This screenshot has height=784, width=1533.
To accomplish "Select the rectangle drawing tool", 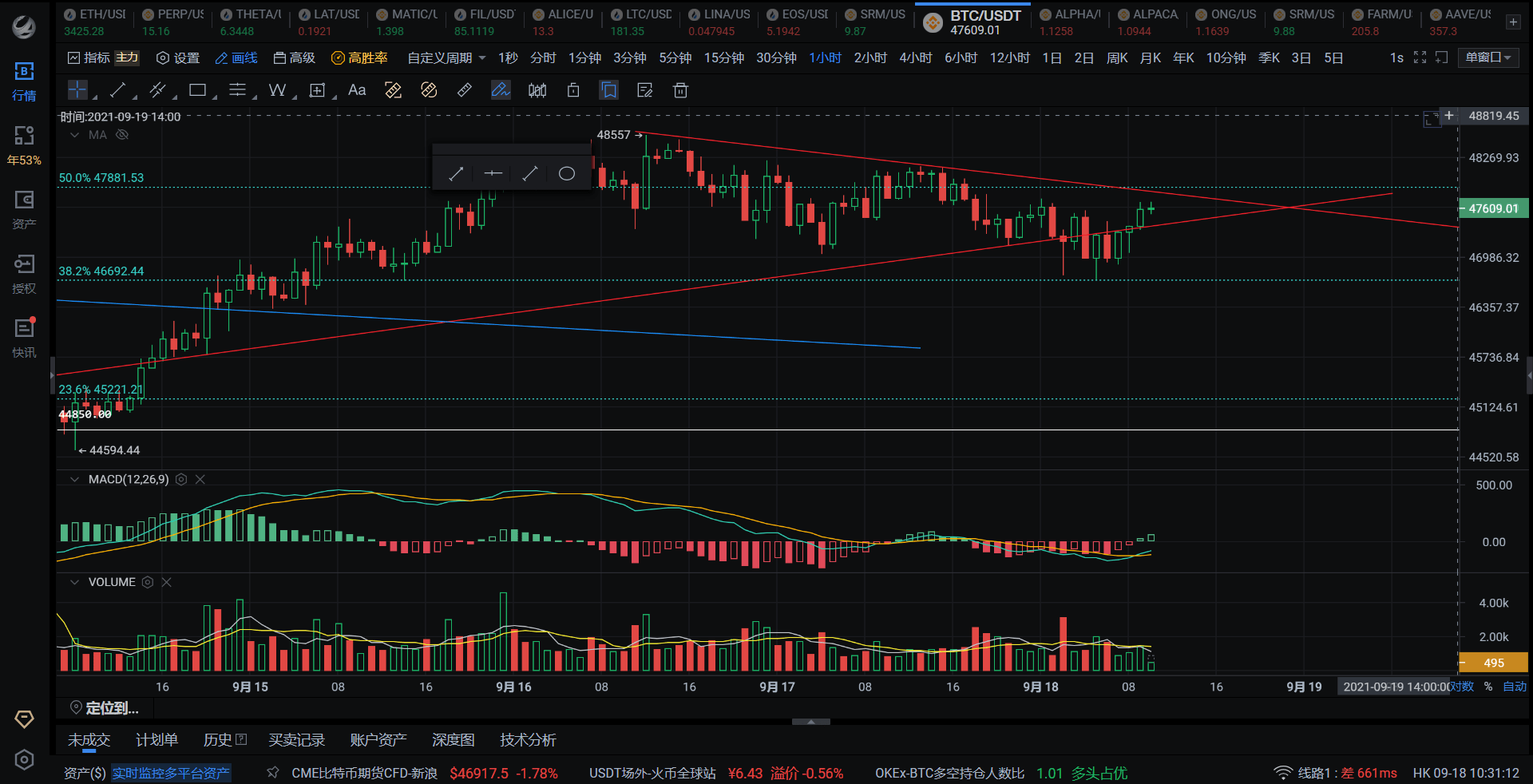I will (x=196, y=90).
